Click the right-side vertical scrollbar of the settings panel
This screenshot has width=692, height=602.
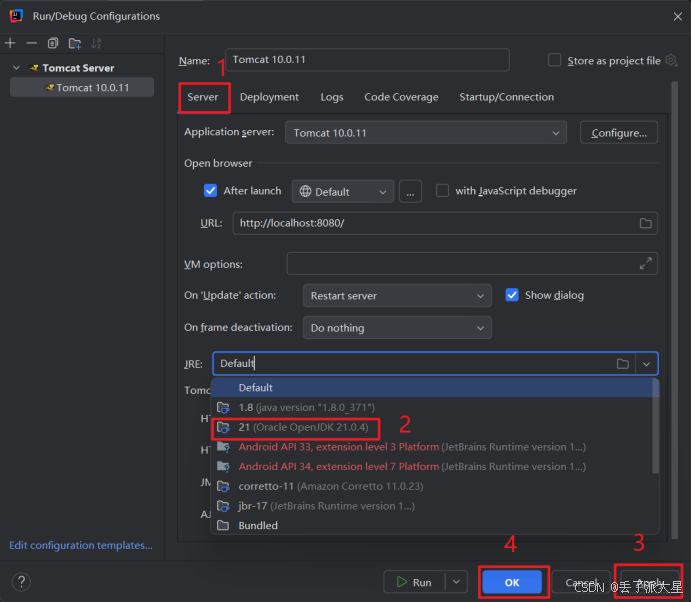click(x=674, y=309)
